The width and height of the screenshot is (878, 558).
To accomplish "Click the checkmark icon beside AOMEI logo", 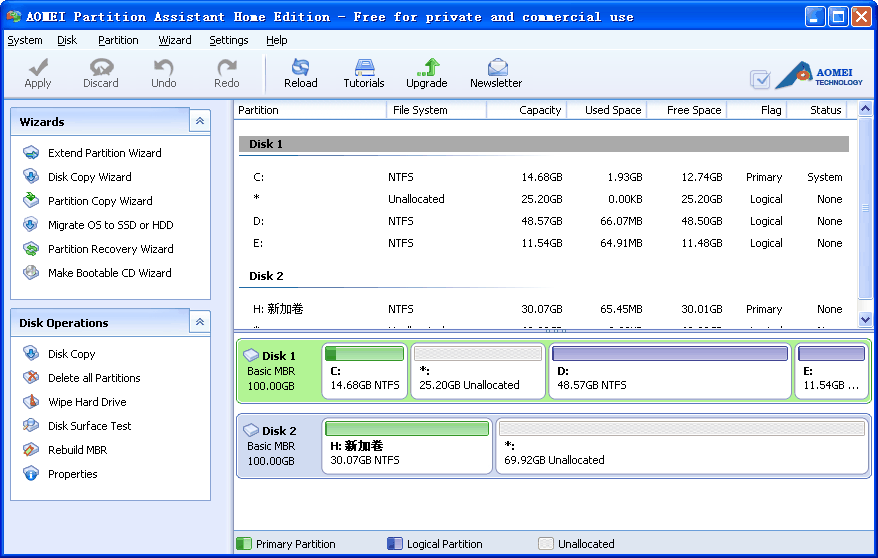I will (x=760, y=79).
